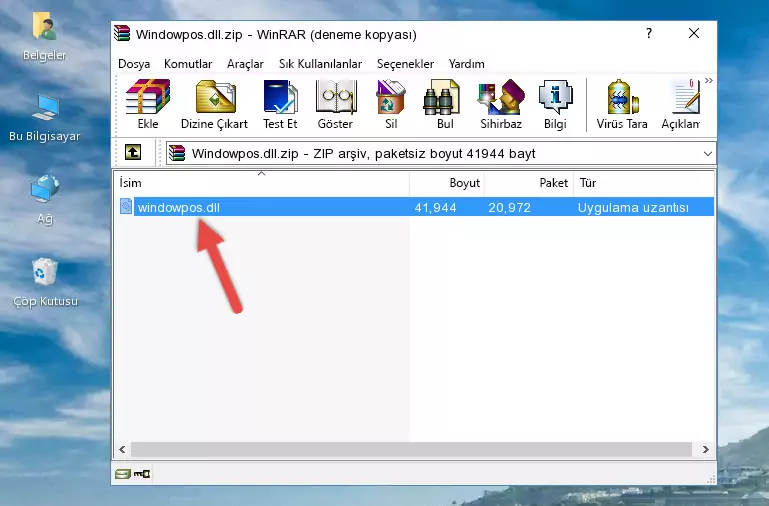Select the windowpos.dll file name
The width and height of the screenshot is (769, 506).
tap(179, 207)
